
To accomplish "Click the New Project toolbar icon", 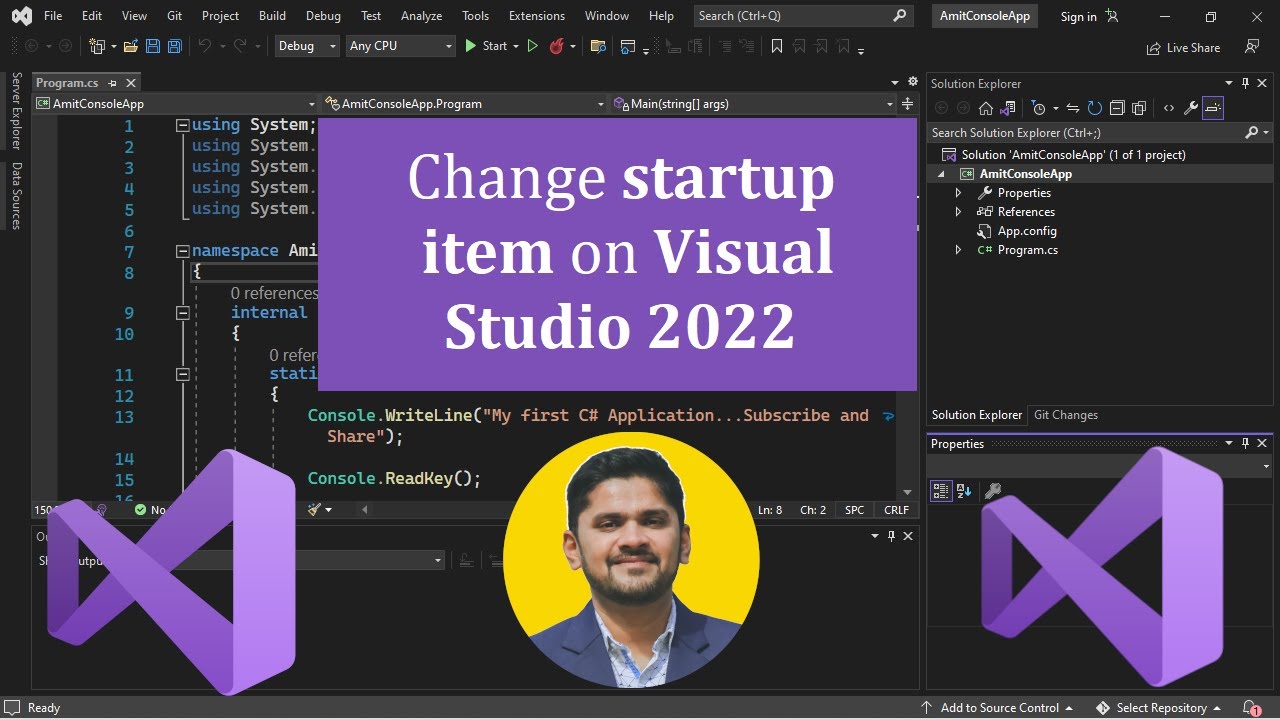I will pos(97,46).
